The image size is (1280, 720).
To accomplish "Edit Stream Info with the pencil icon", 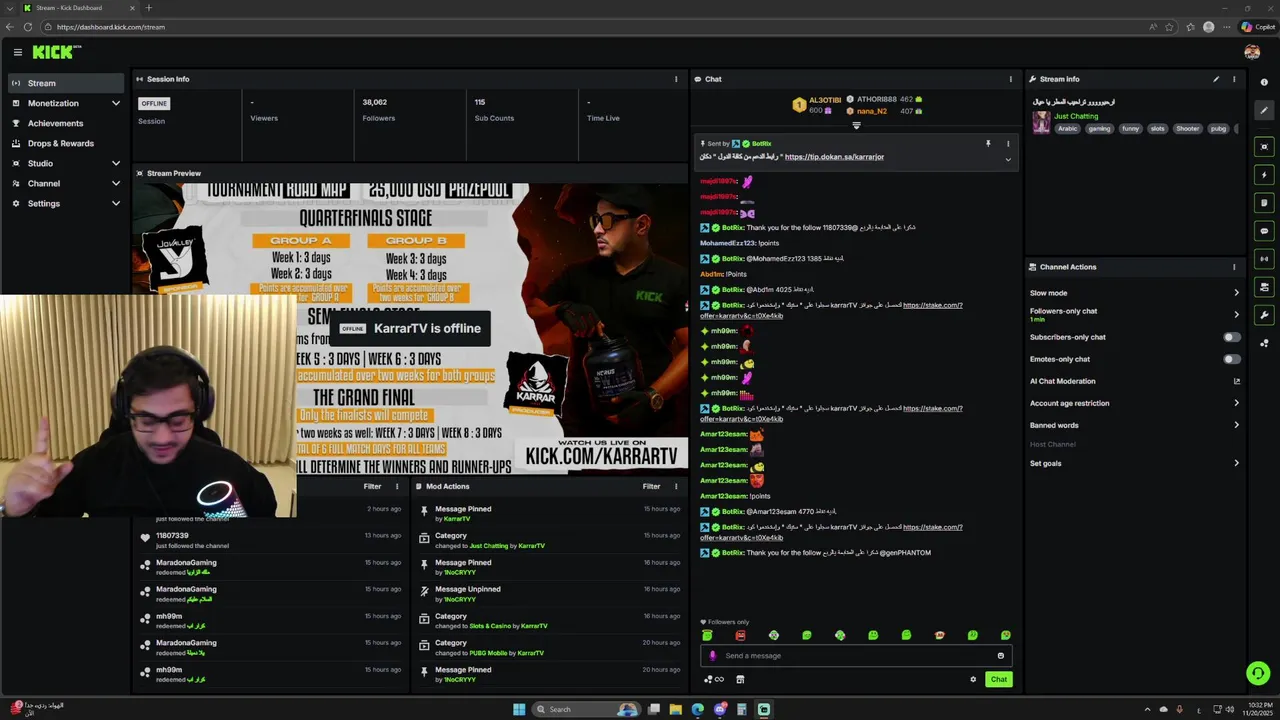I will coord(1216,79).
